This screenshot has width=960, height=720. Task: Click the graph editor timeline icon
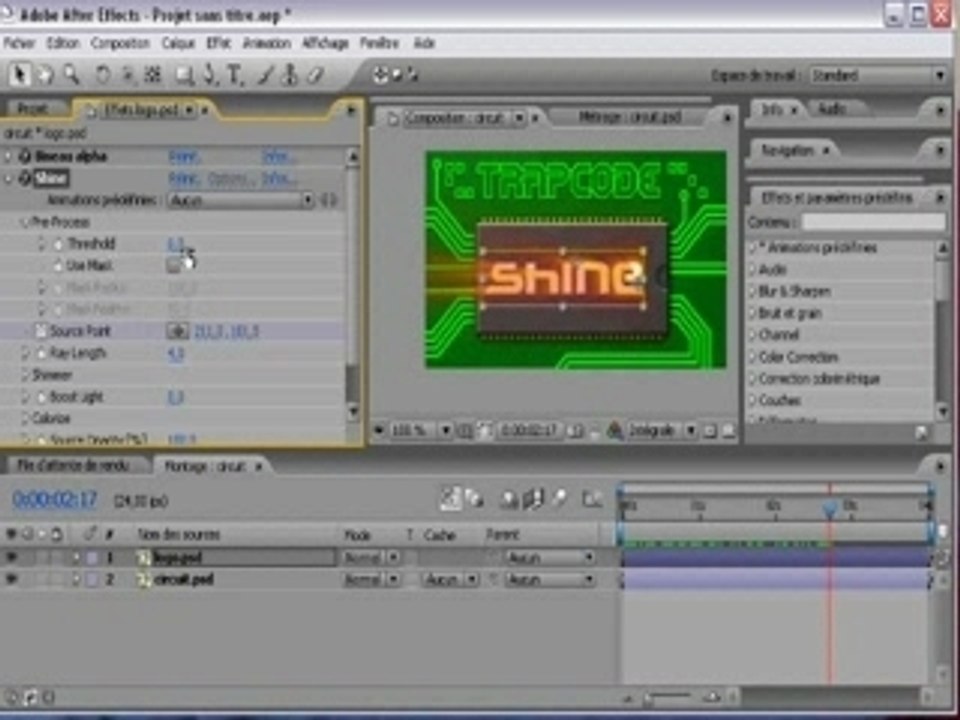click(x=591, y=500)
